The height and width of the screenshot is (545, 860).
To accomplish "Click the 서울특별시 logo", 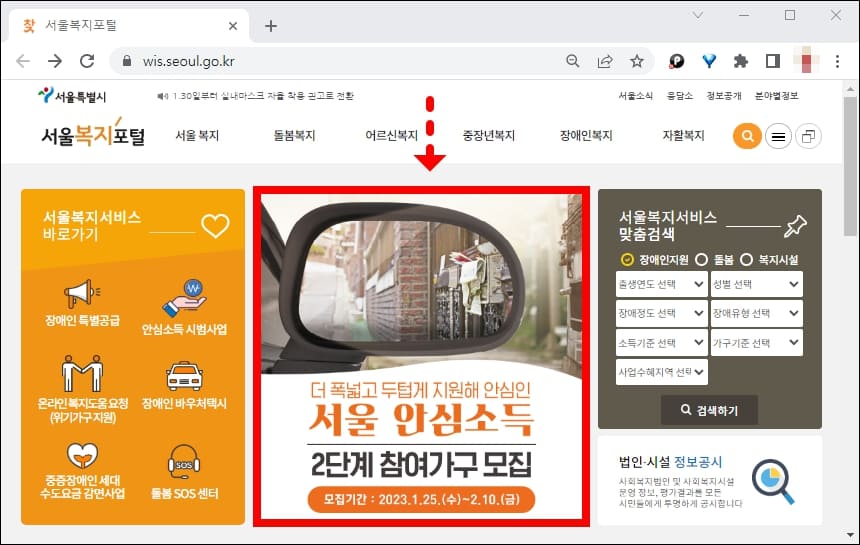I will click(x=71, y=96).
